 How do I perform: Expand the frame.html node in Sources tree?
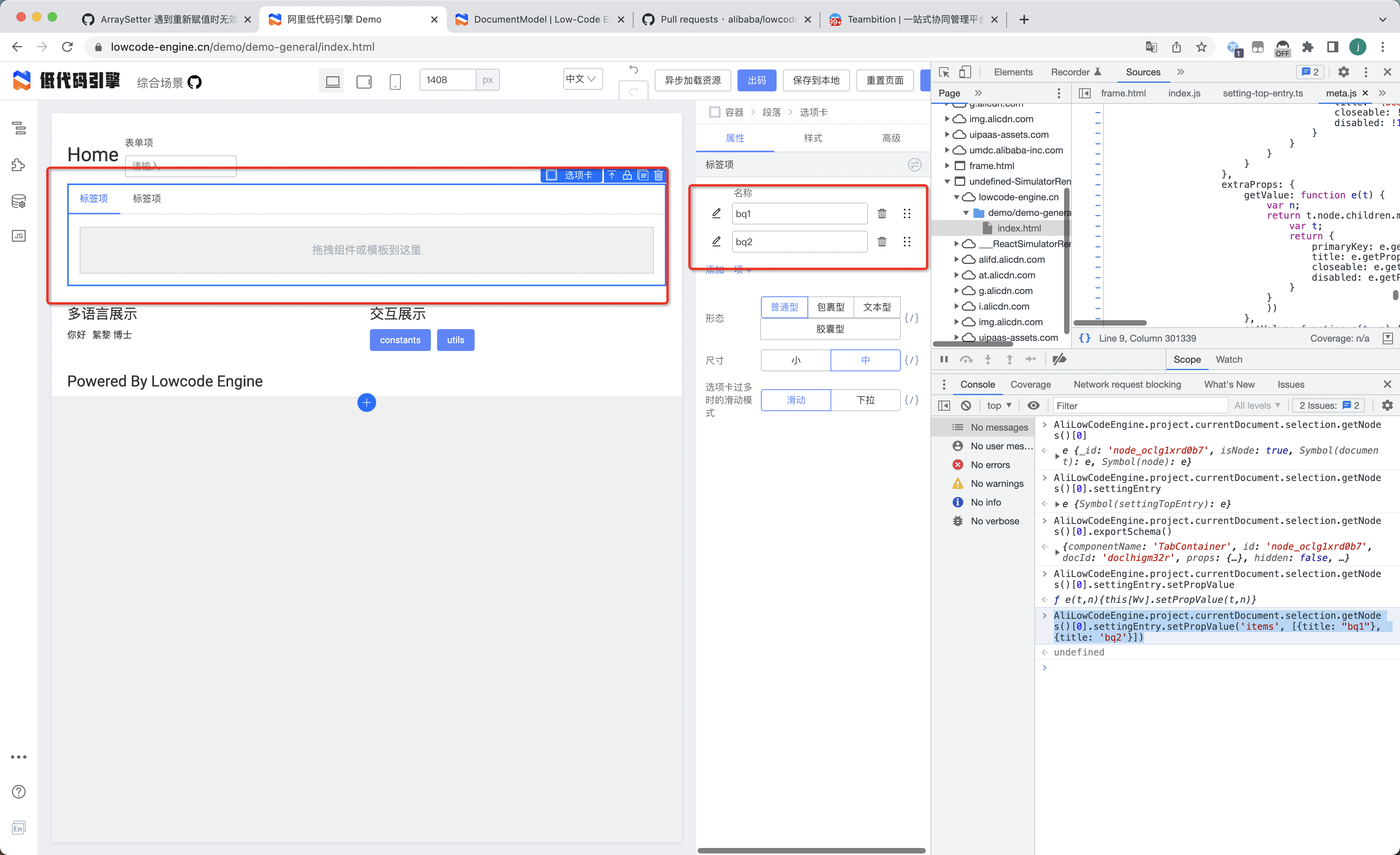pyautogui.click(x=948, y=165)
